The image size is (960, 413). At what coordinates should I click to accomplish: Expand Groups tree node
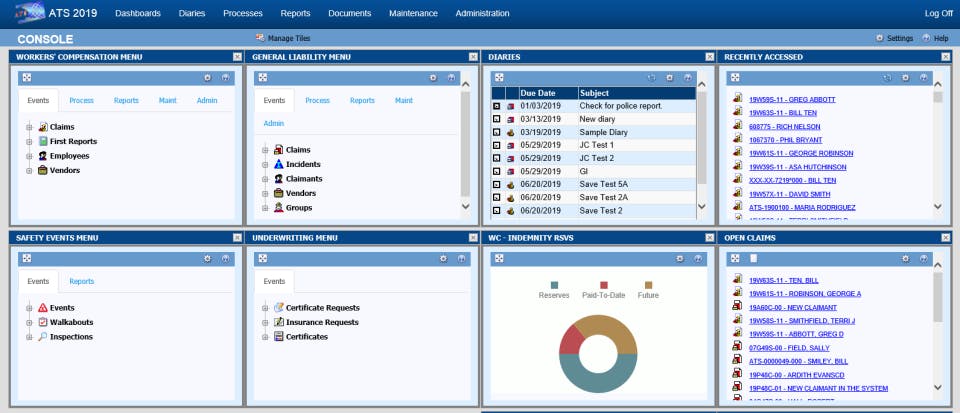(x=265, y=208)
